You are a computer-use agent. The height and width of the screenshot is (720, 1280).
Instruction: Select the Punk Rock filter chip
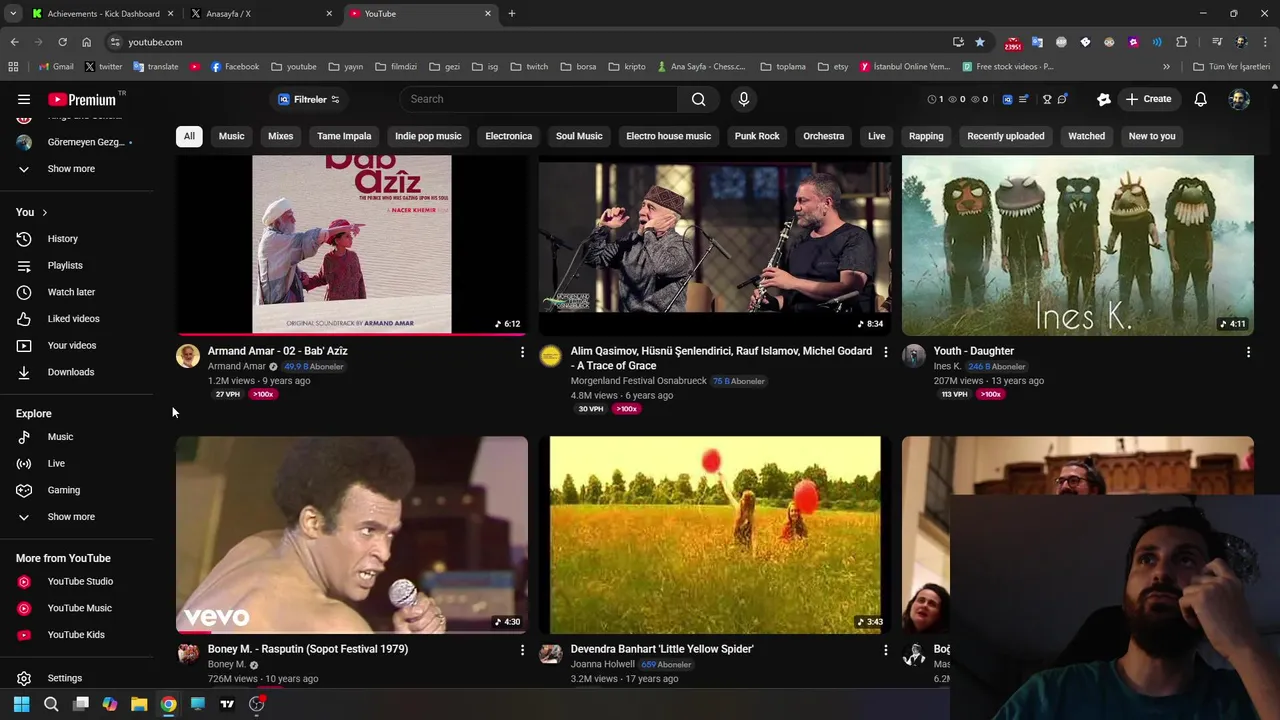click(x=757, y=136)
